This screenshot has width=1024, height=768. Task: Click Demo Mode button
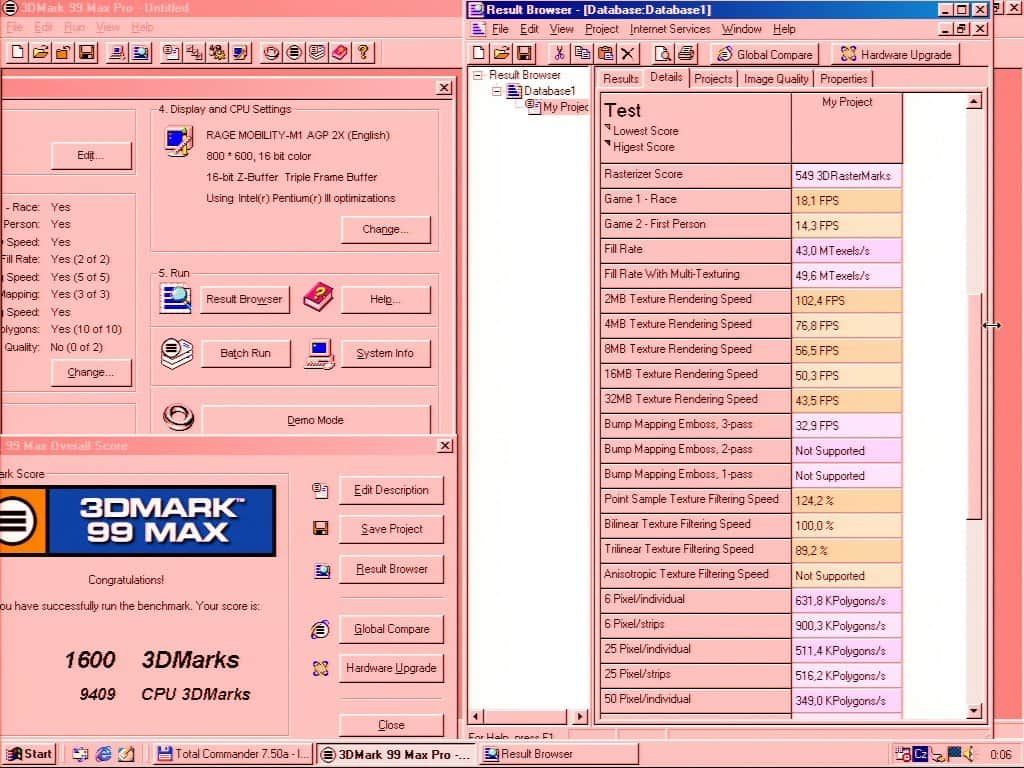[x=315, y=420]
